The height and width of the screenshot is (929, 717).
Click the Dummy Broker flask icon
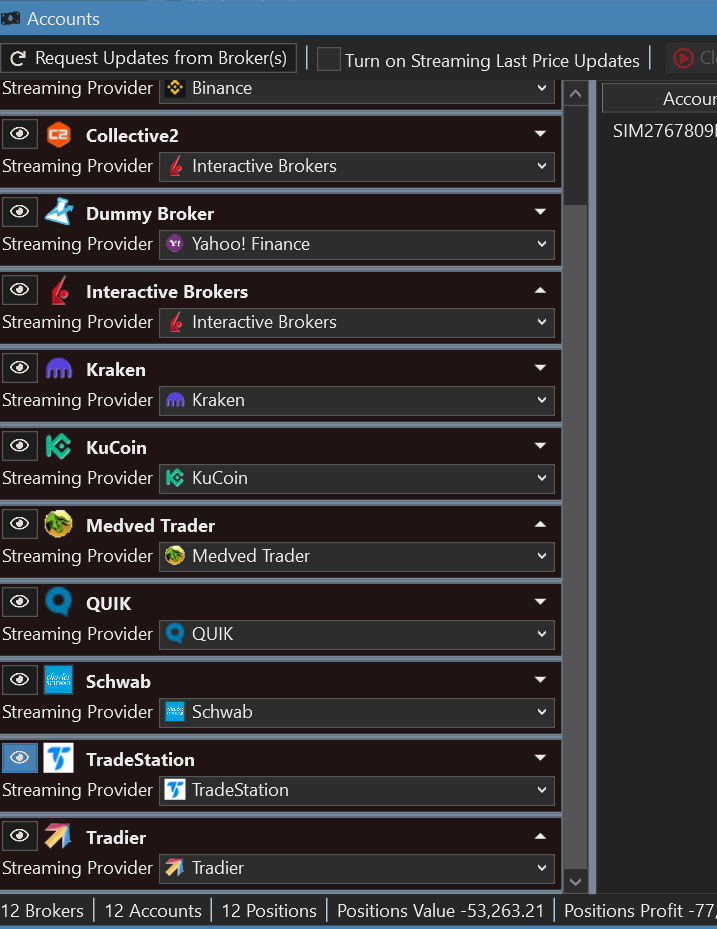click(59, 212)
